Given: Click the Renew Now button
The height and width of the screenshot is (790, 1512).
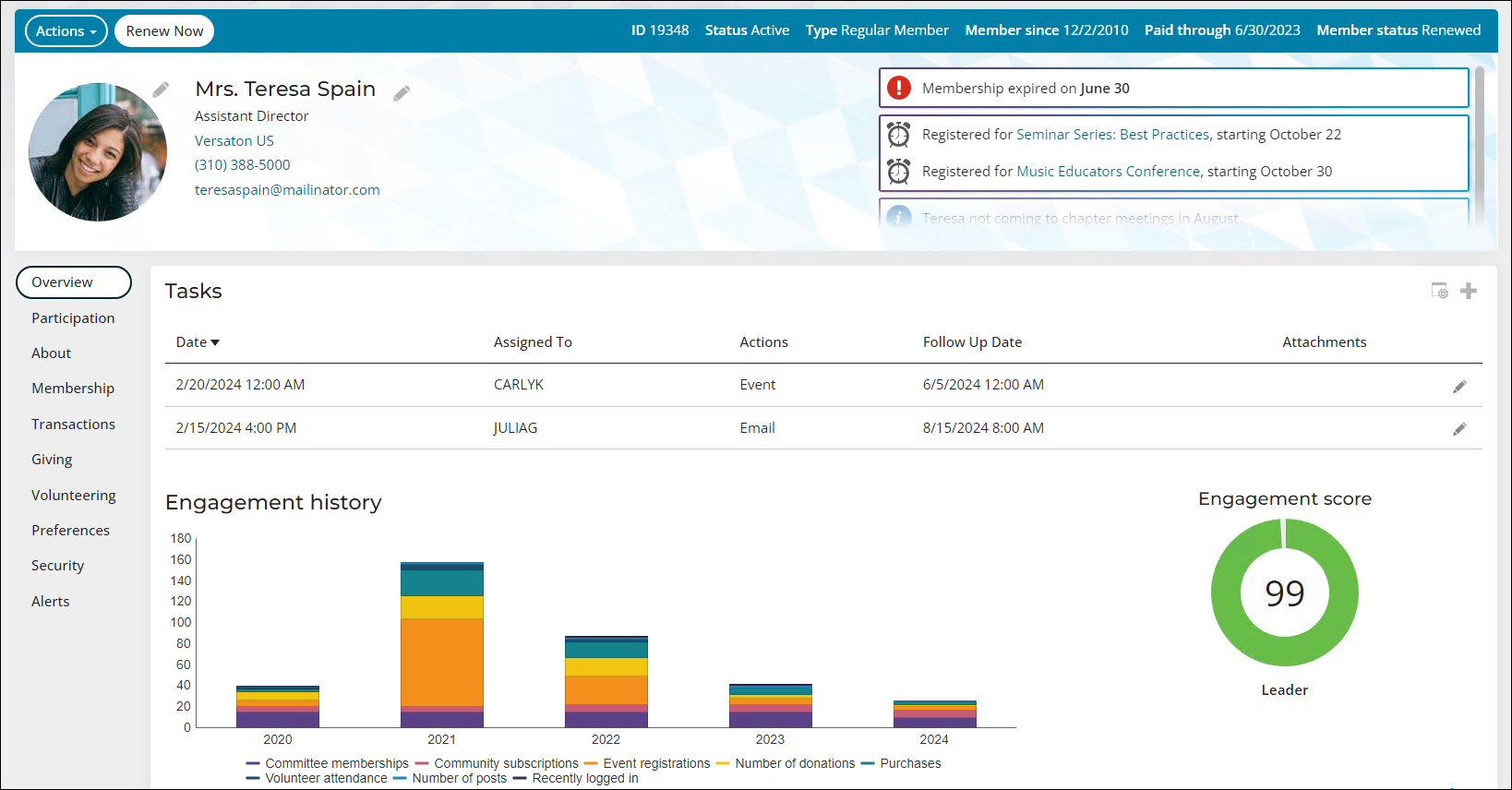Looking at the screenshot, I should pyautogui.click(x=164, y=31).
